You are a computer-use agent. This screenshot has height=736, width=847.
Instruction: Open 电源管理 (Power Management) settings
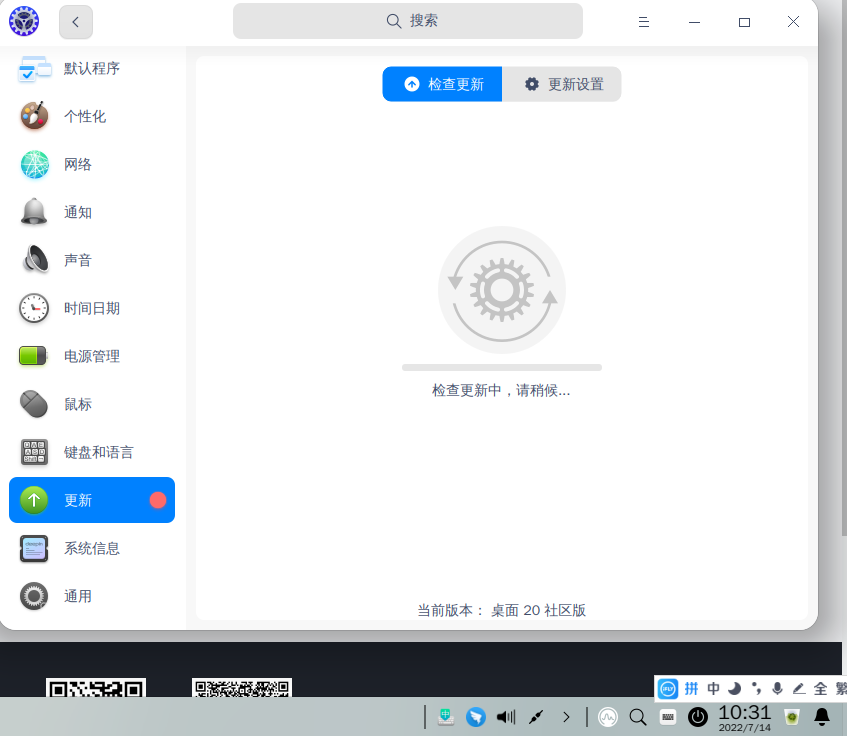click(x=94, y=356)
